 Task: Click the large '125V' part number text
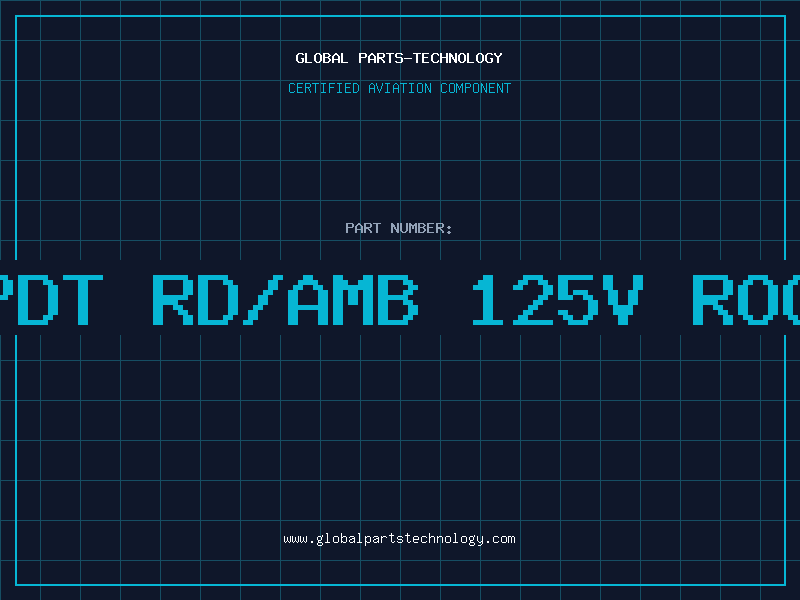[x=557, y=300]
